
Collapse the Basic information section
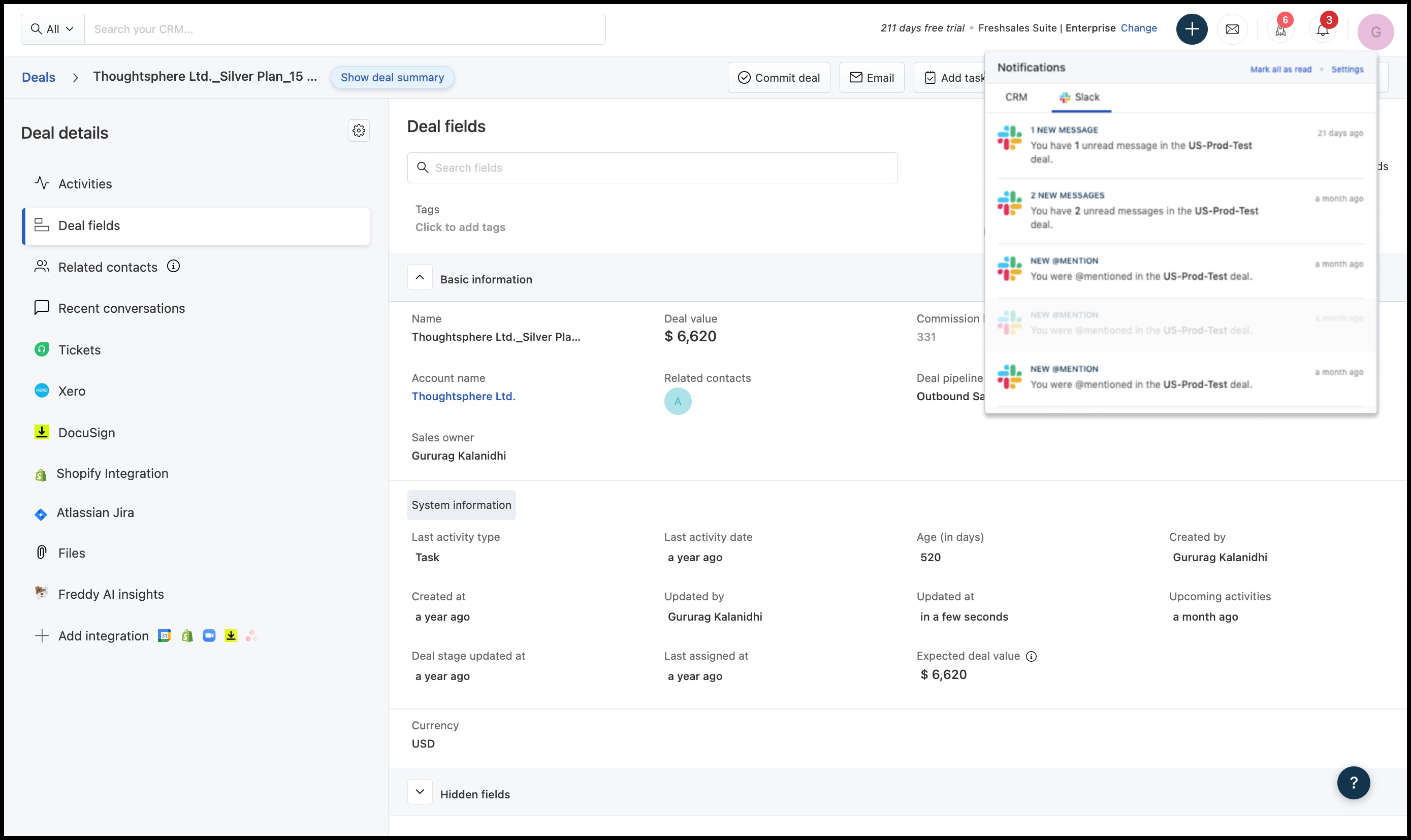click(x=420, y=277)
